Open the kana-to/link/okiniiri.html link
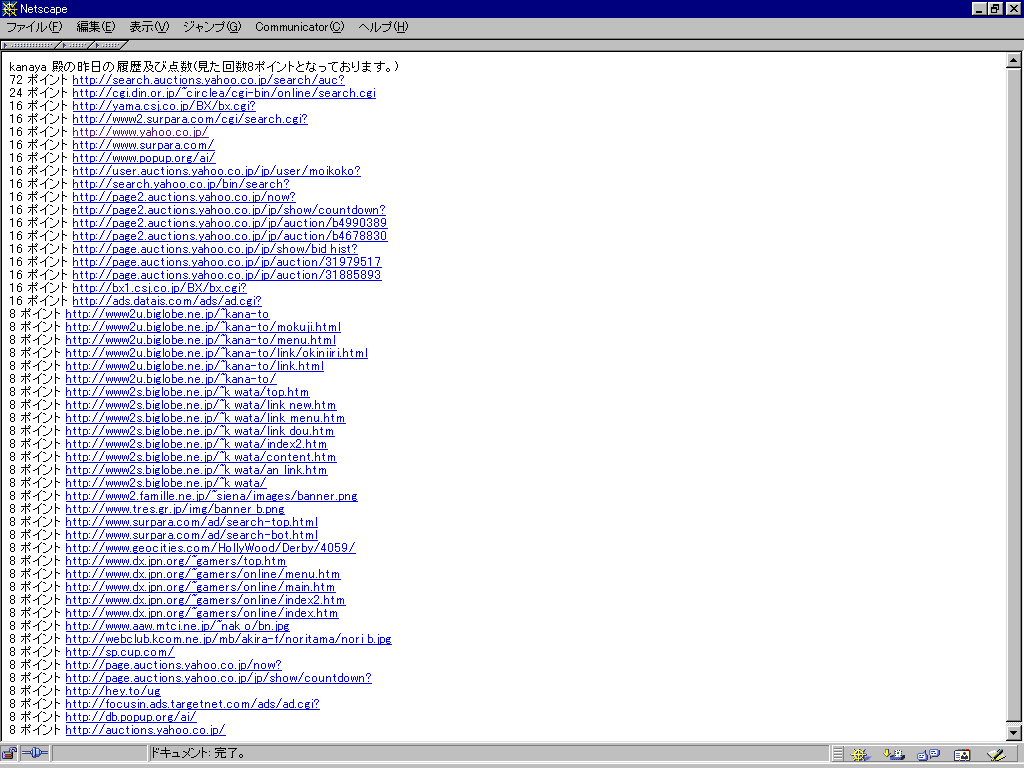Viewport: 1024px width, 768px height. click(217, 353)
